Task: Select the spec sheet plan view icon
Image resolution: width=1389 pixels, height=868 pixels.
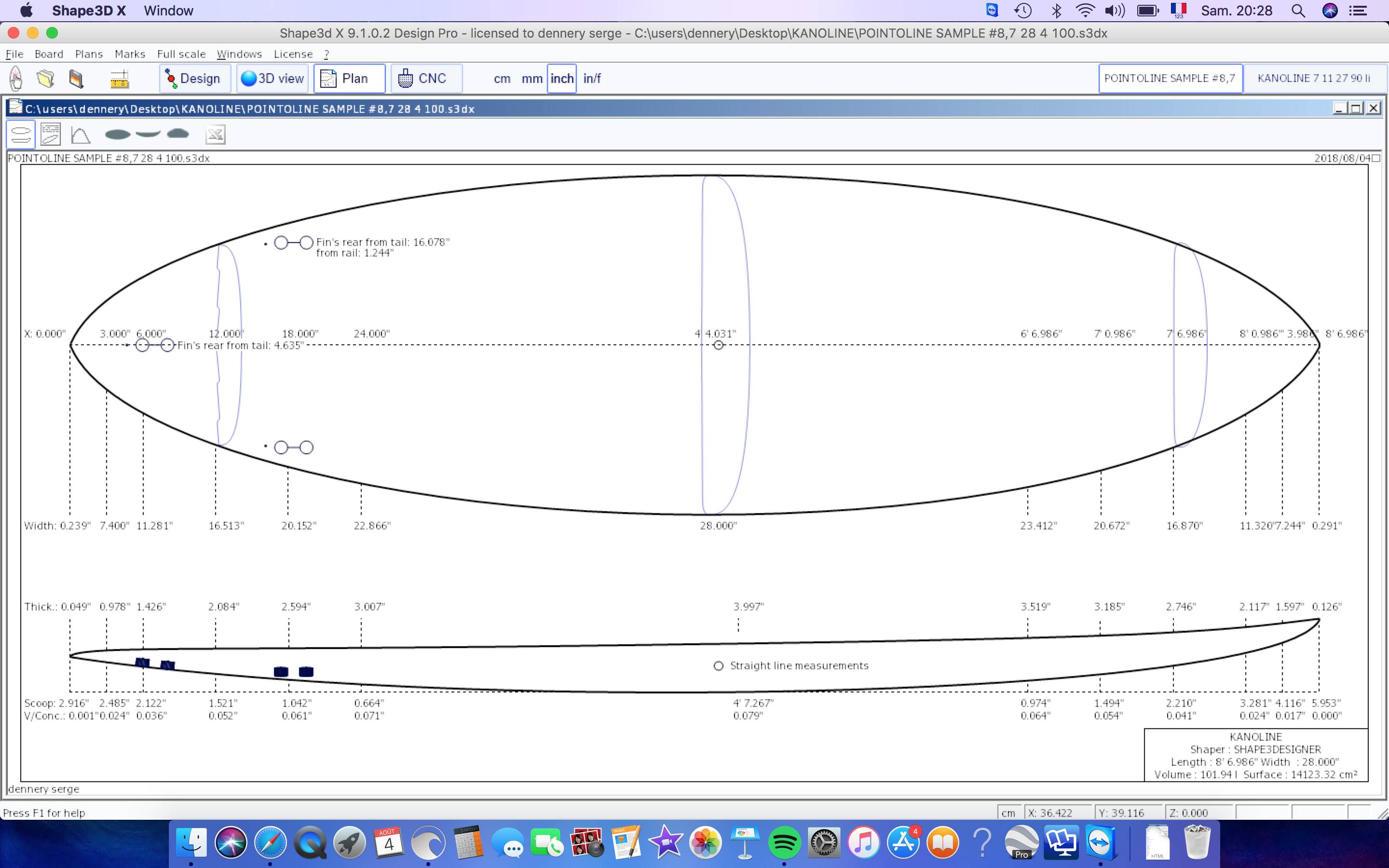Action: [51, 135]
